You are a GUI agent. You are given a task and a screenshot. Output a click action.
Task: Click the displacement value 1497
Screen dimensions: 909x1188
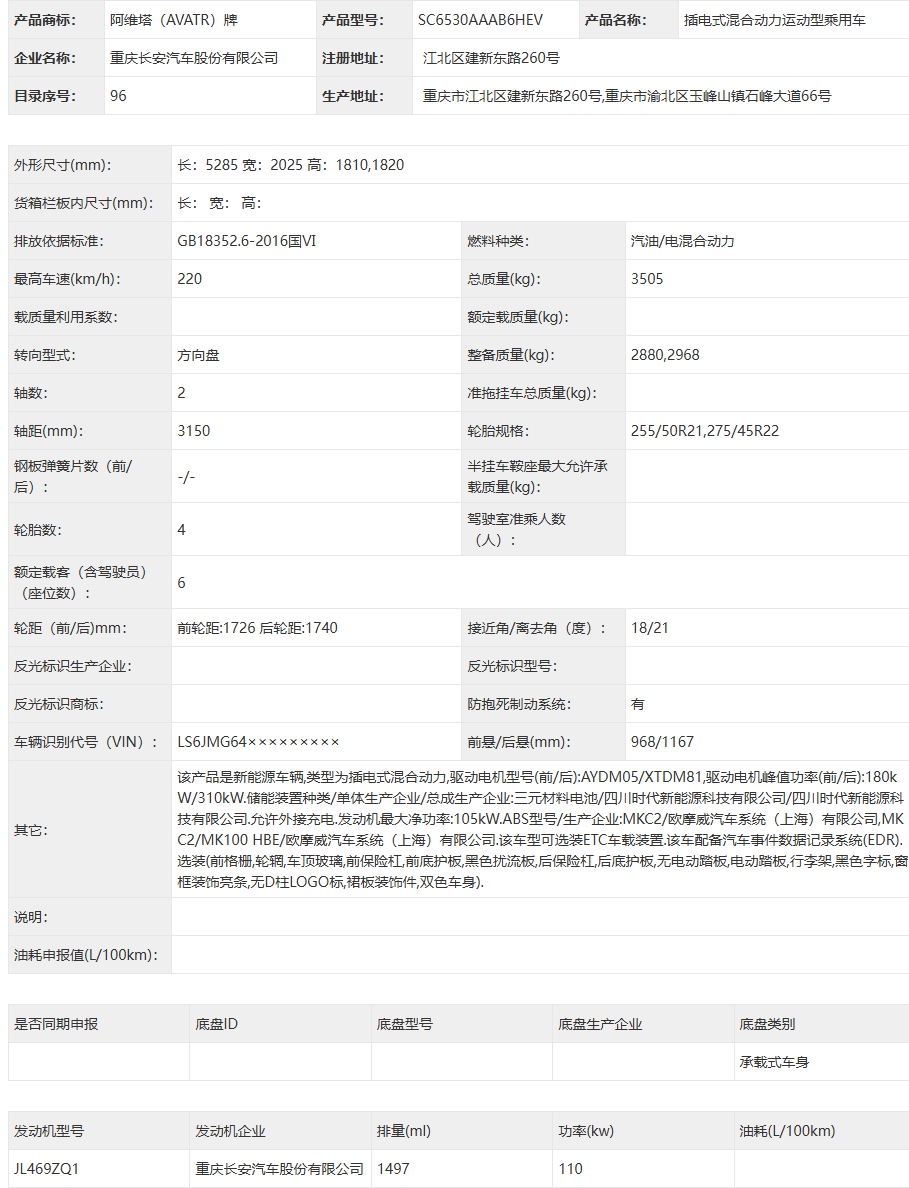pos(393,1169)
